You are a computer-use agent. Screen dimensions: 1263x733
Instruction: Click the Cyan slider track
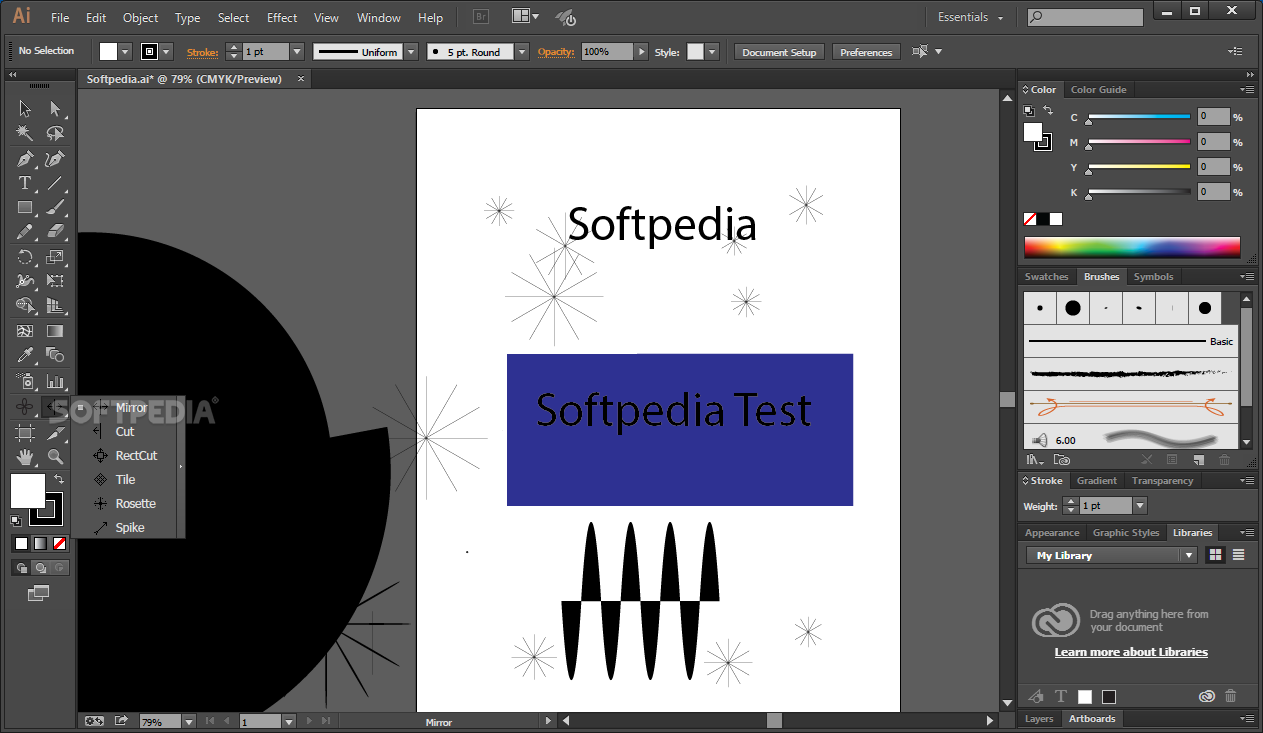(x=1139, y=117)
